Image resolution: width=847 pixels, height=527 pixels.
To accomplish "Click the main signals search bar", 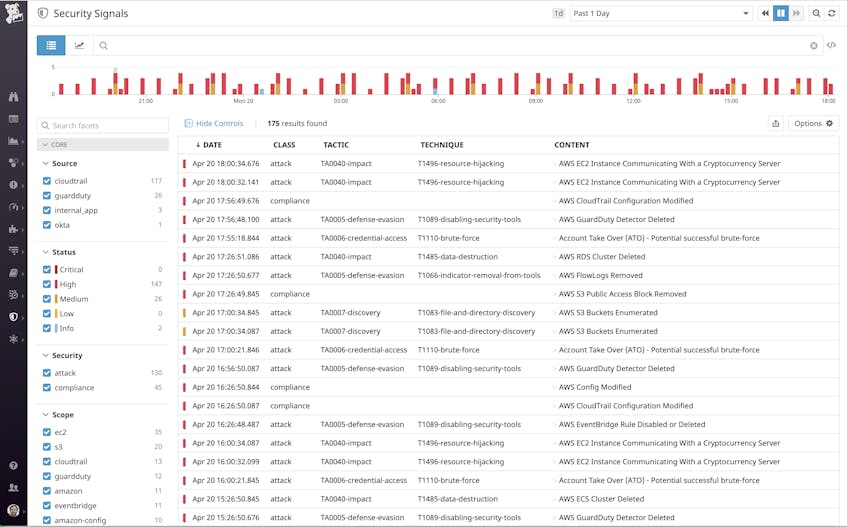I will pos(457,45).
